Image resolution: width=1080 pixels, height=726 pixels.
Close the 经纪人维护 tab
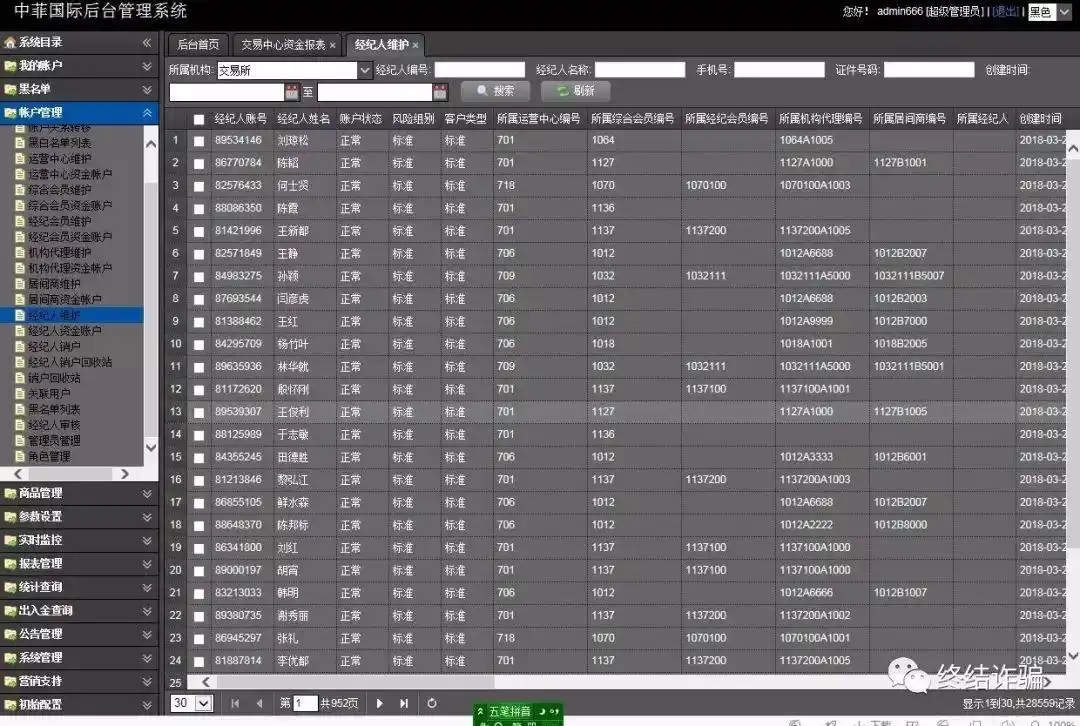pos(415,45)
